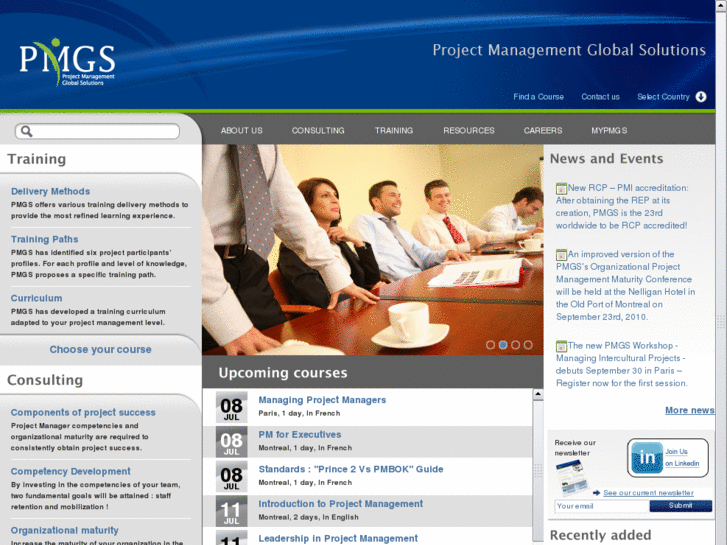The image size is (727, 545).
Task: Click Join Us on Linkedin link
Action: point(682,457)
